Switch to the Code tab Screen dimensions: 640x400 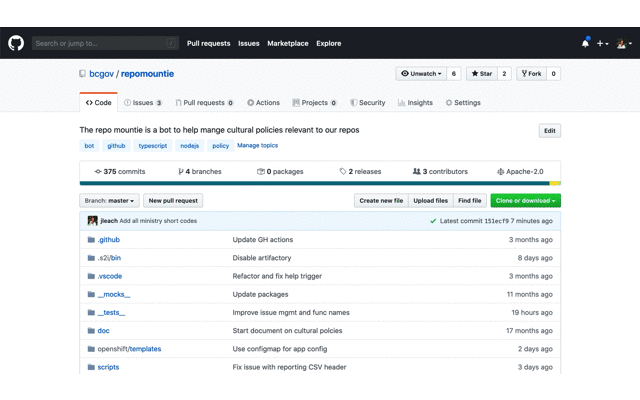[98, 102]
